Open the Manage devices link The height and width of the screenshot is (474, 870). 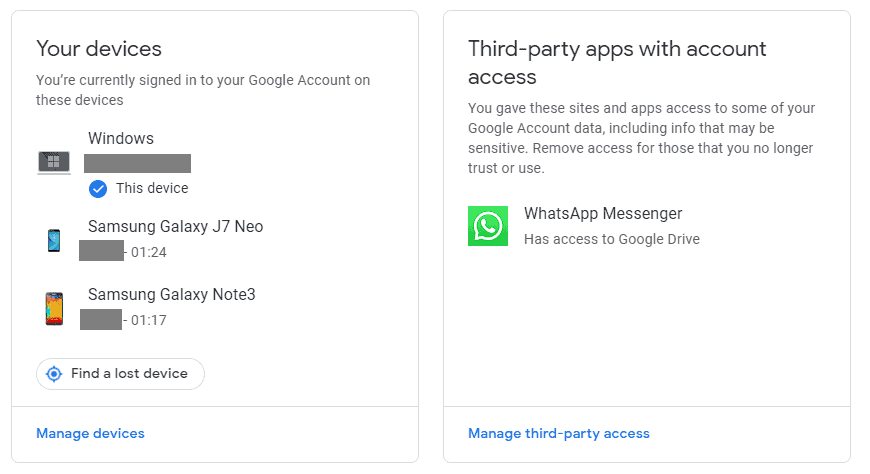90,433
